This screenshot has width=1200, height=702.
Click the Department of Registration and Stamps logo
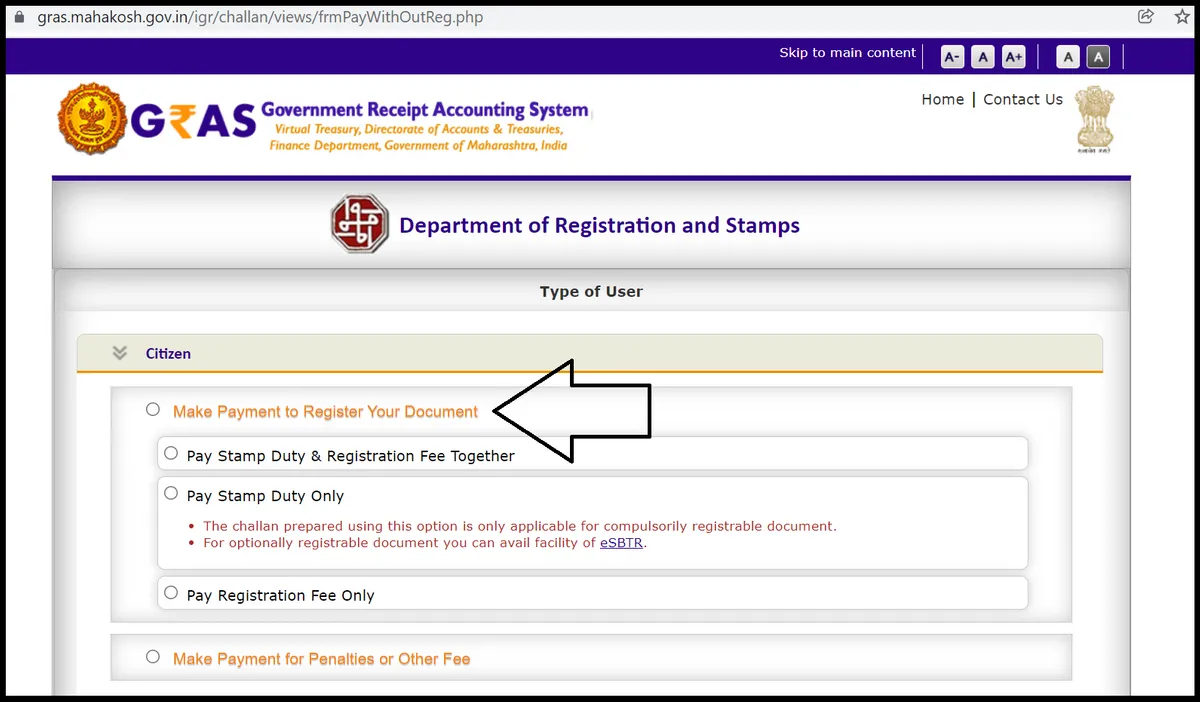click(x=359, y=225)
